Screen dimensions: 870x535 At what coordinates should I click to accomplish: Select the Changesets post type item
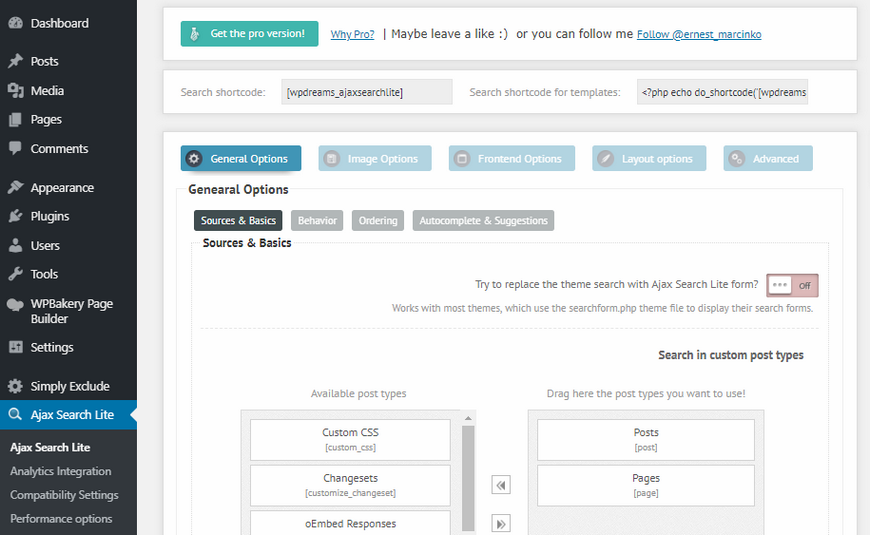coord(350,485)
